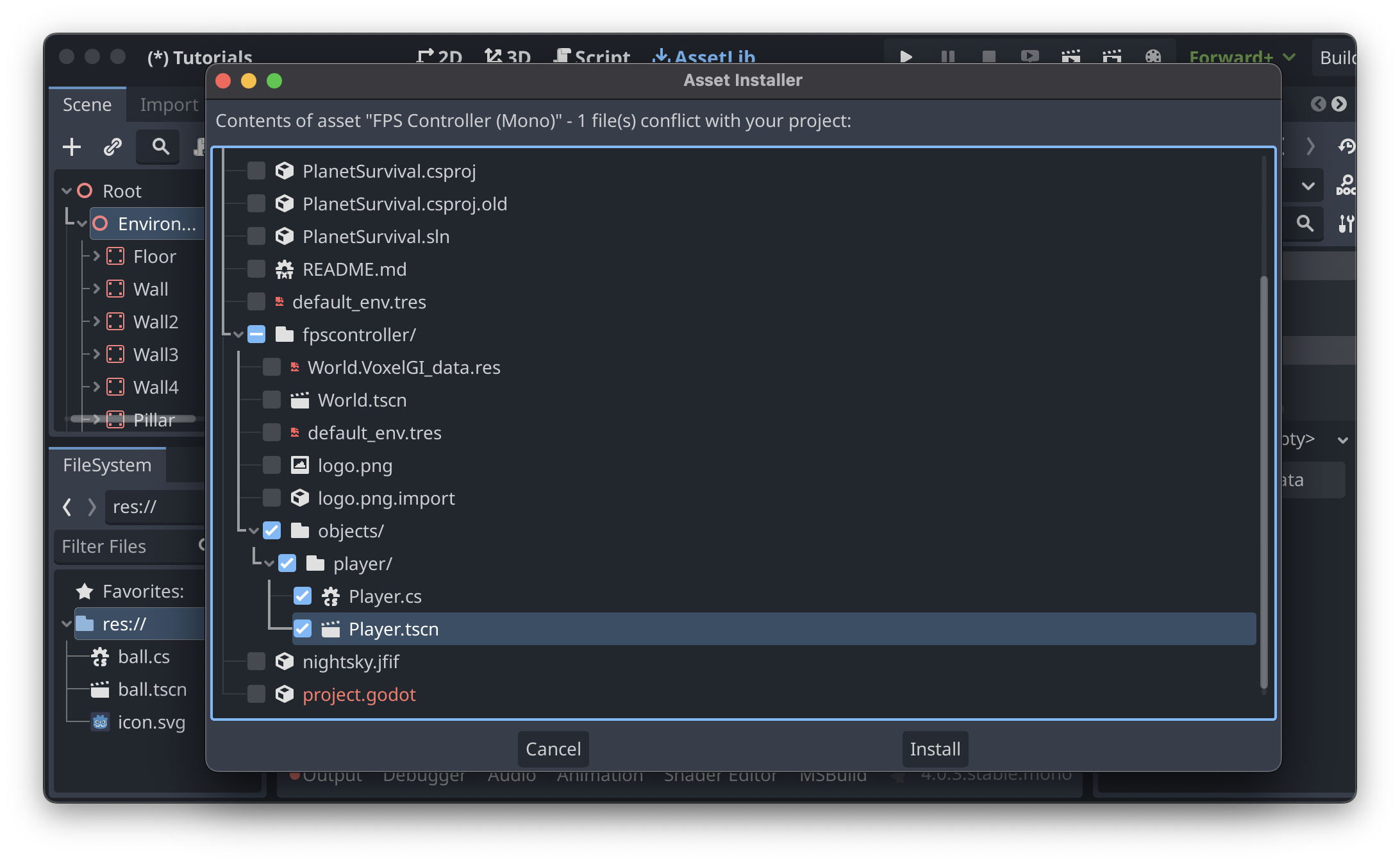Collapse the fpscontroller/ folder tree
The image size is (1400, 867).
coord(238,334)
